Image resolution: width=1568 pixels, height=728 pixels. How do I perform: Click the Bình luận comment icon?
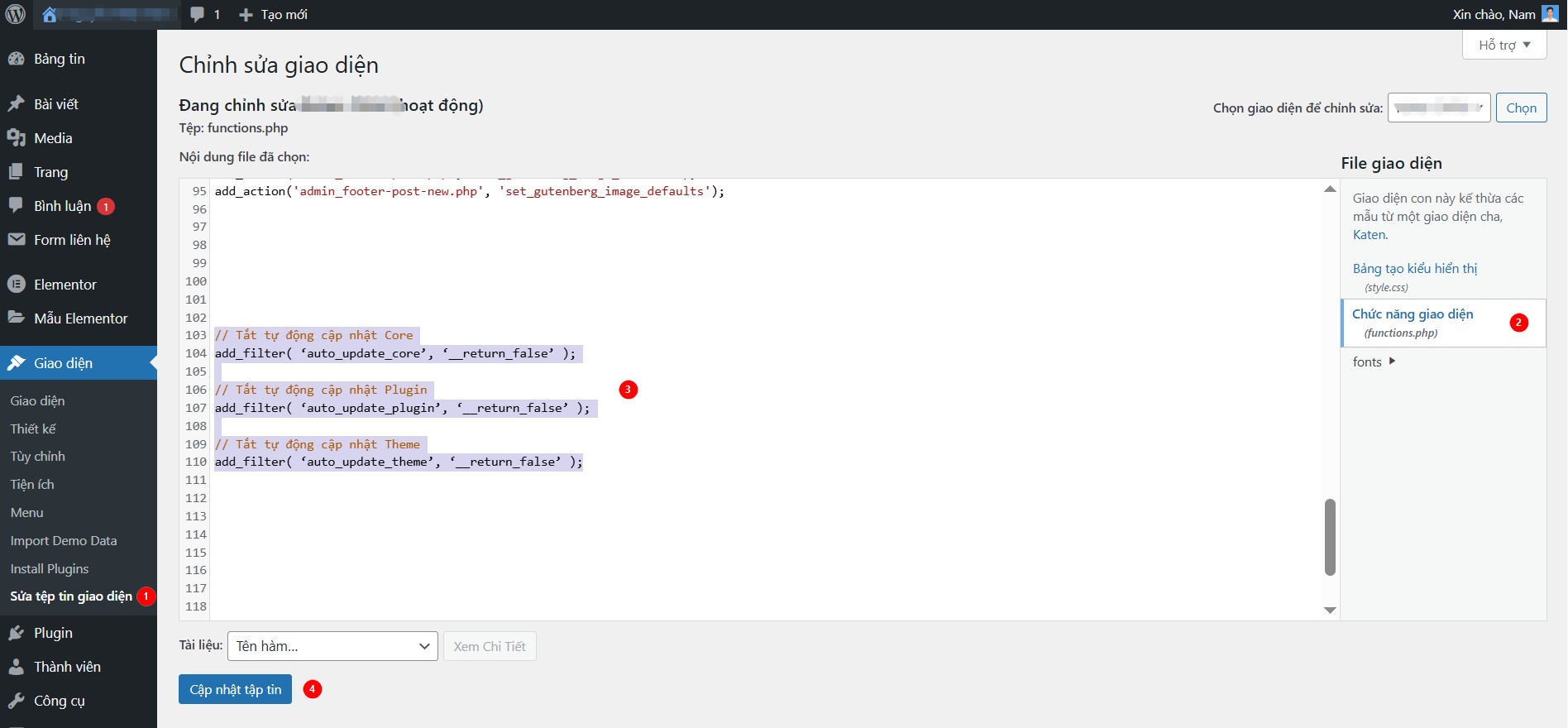pyautogui.click(x=17, y=205)
